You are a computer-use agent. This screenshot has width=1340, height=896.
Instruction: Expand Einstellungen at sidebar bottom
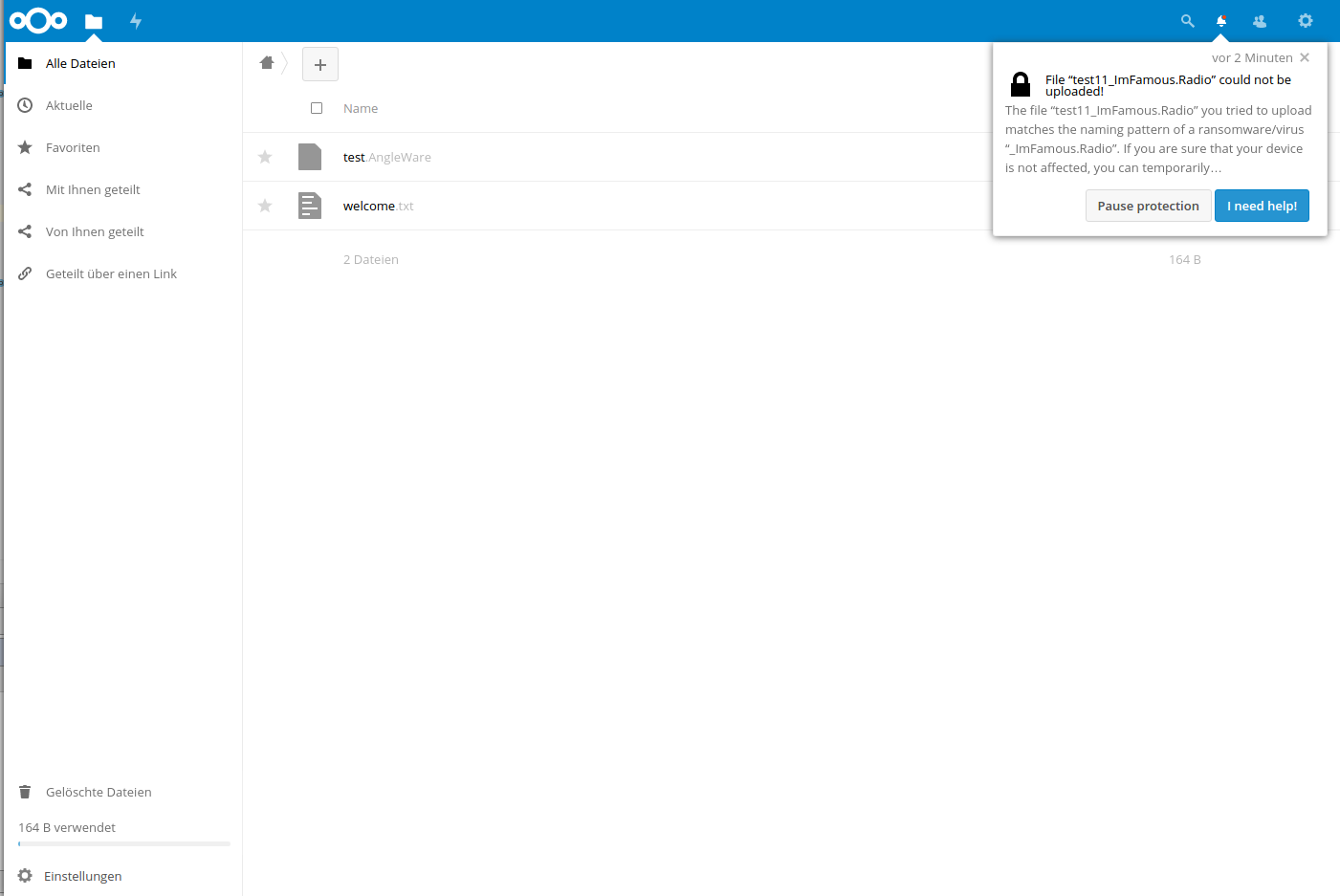coord(82,876)
